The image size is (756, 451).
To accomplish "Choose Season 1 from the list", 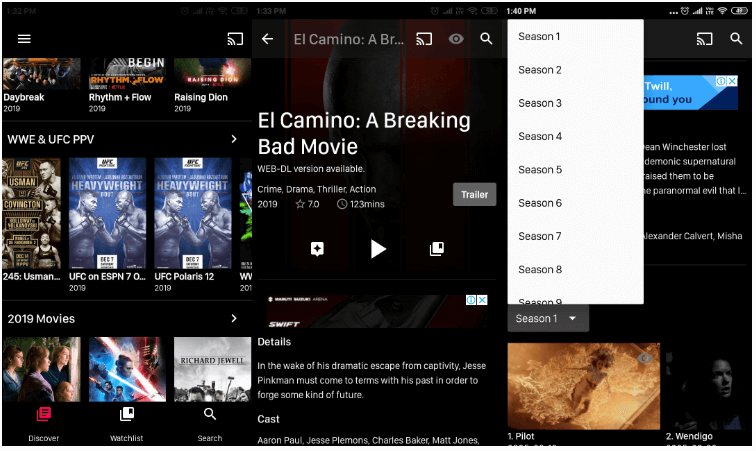I will (575, 37).
